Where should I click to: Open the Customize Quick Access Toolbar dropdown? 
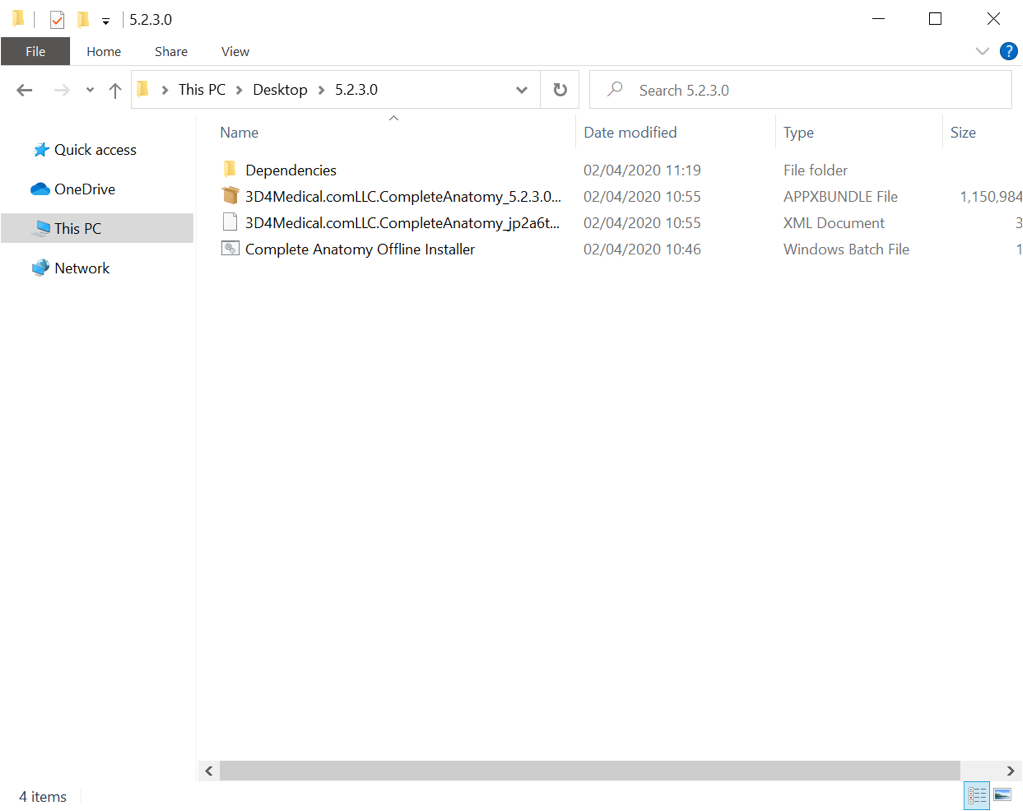pos(106,22)
